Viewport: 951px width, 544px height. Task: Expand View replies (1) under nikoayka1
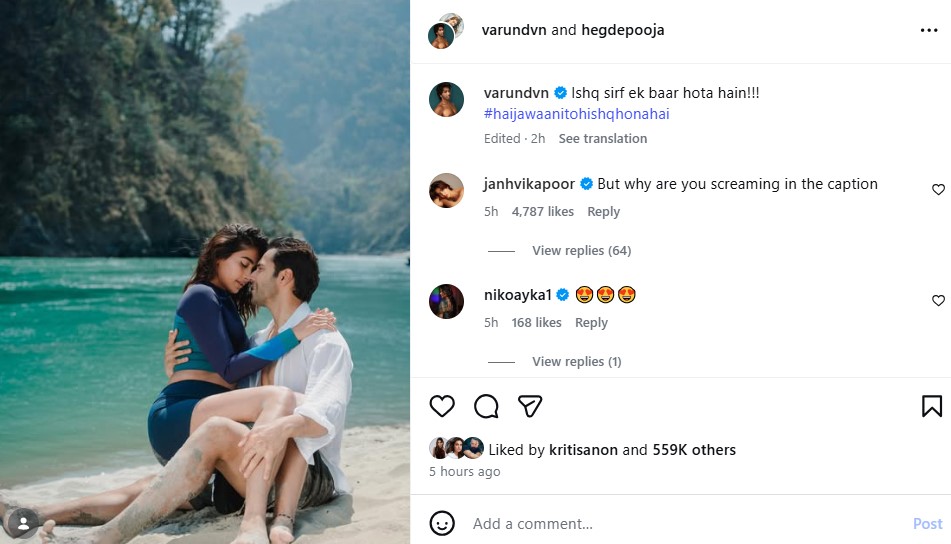pyautogui.click(x=576, y=361)
